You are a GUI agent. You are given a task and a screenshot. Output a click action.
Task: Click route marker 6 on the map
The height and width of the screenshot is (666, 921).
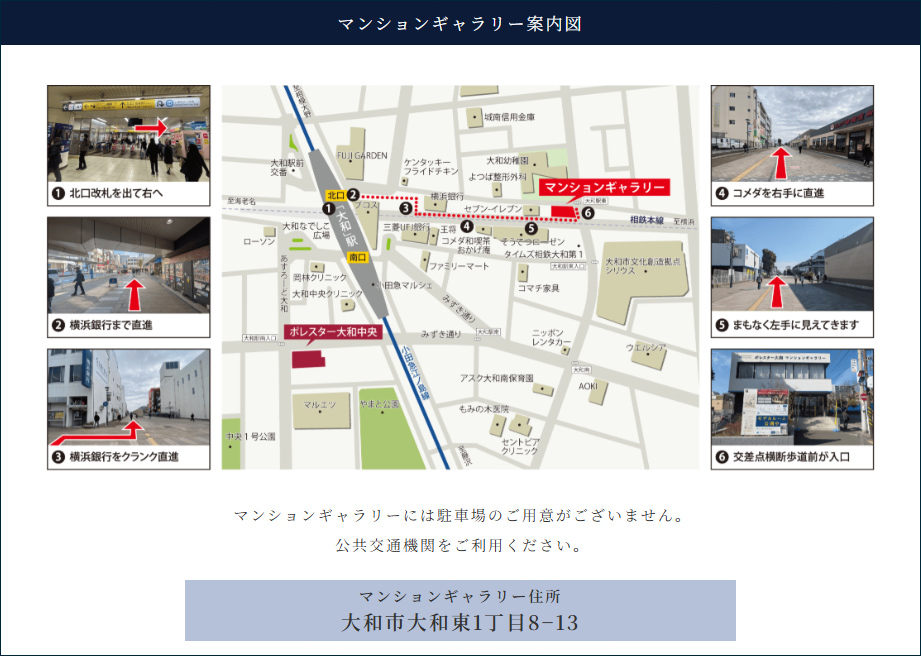click(x=587, y=213)
